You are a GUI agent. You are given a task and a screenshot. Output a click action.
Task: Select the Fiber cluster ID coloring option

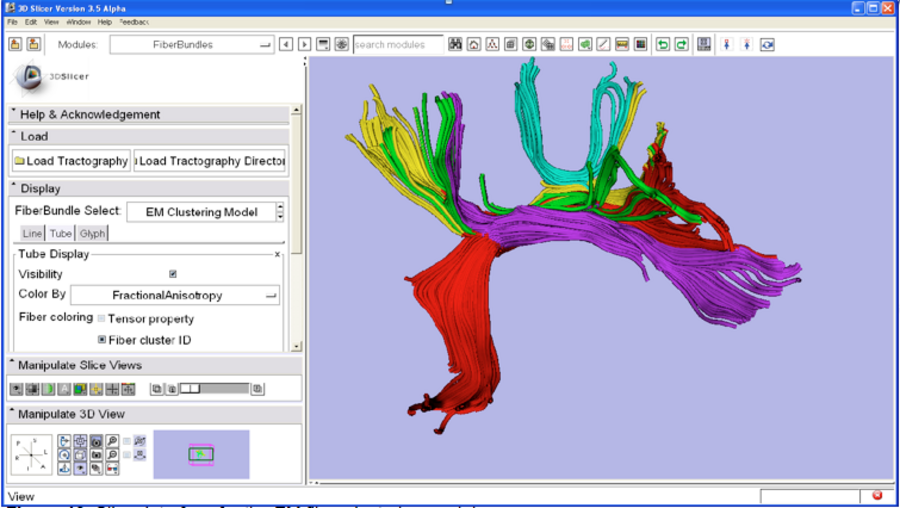click(x=101, y=340)
